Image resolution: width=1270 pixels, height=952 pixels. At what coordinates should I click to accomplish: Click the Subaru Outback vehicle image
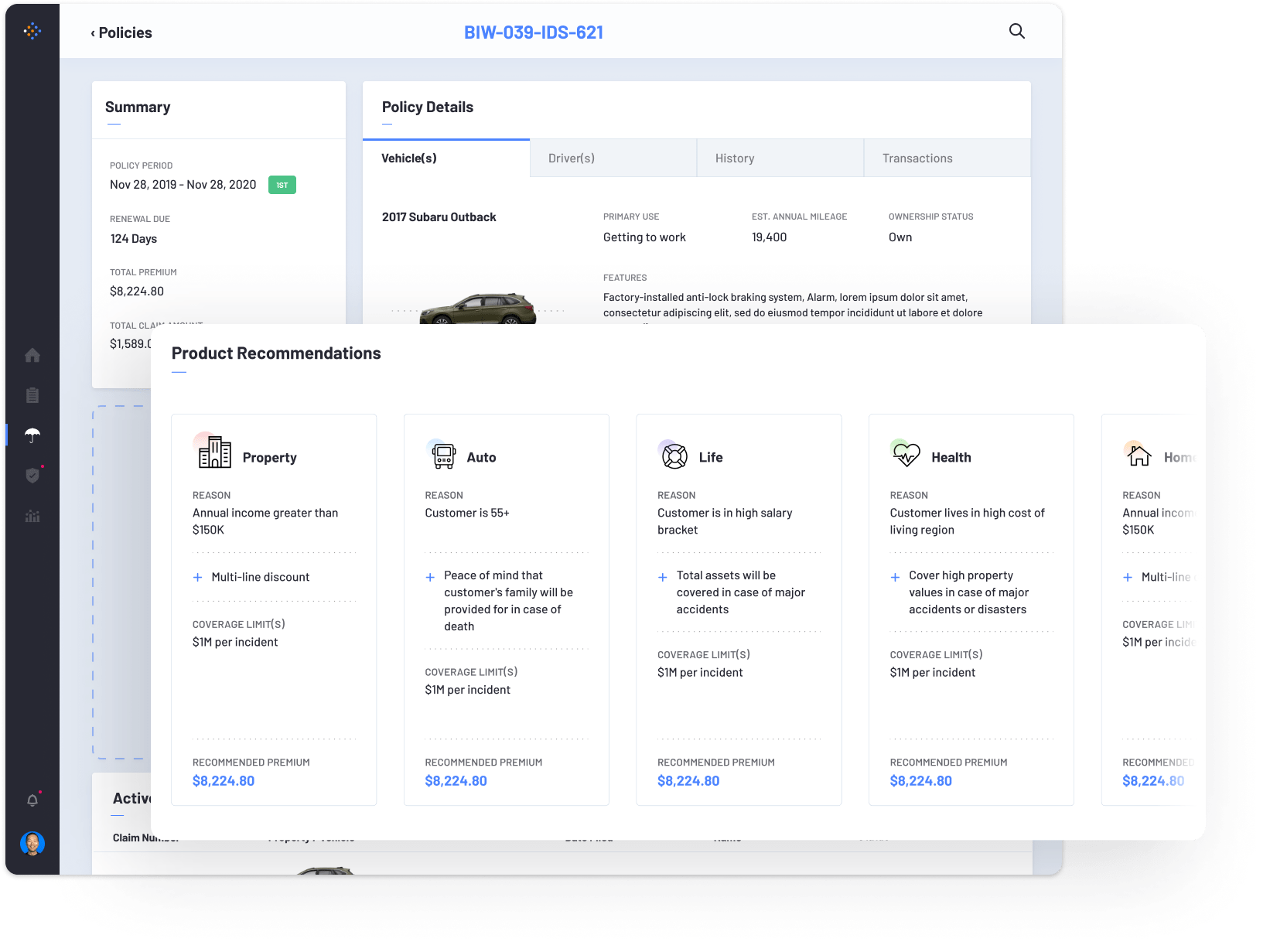click(x=478, y=309)
